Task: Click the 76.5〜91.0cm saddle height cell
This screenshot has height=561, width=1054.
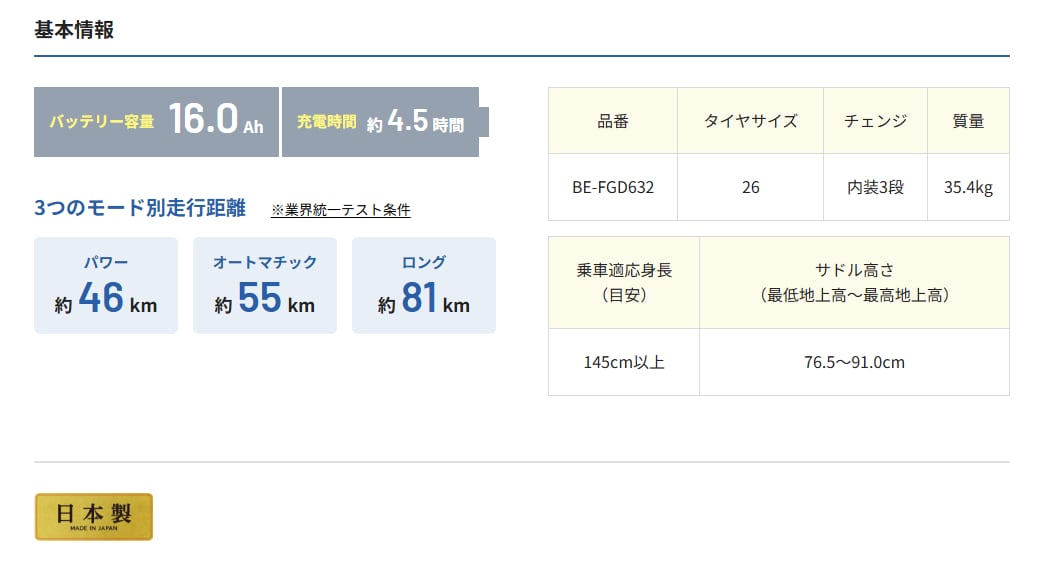Action: 854,362
